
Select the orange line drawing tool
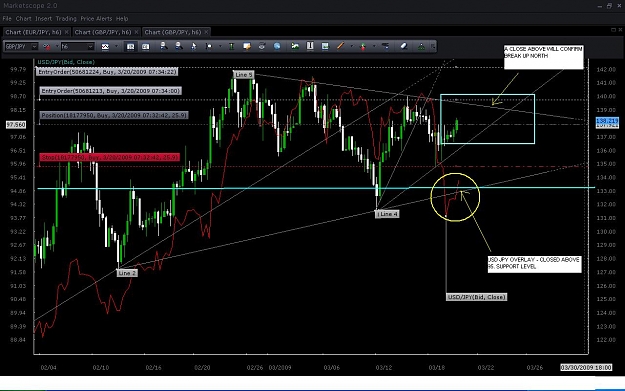click(x=340, y=47)
